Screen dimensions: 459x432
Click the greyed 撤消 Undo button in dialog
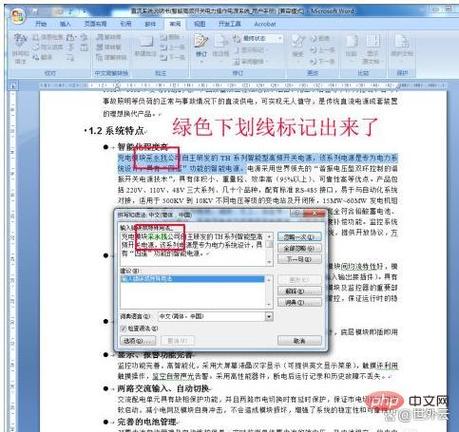[x=177, y=341]
